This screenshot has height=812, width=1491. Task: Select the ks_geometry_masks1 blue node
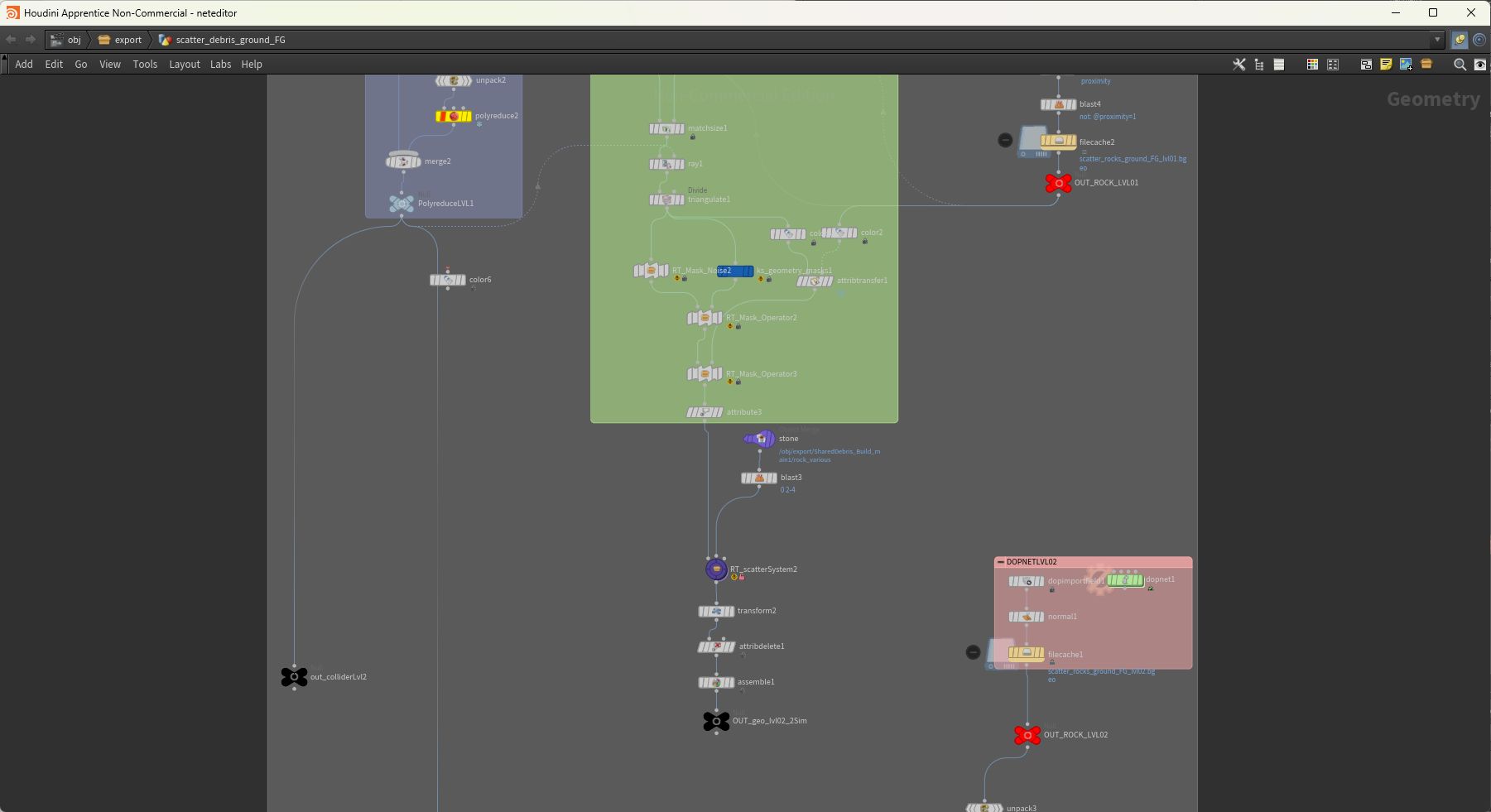pyautogui.click(x=735, y=271)
